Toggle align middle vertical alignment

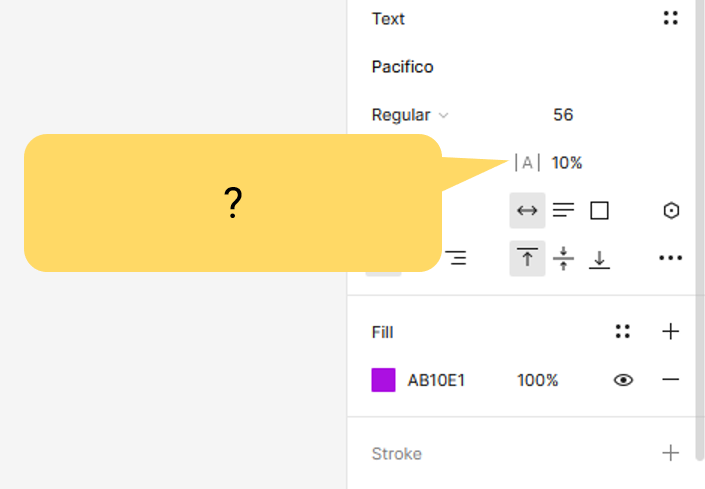pyautogui.click(x=564, y=259)
